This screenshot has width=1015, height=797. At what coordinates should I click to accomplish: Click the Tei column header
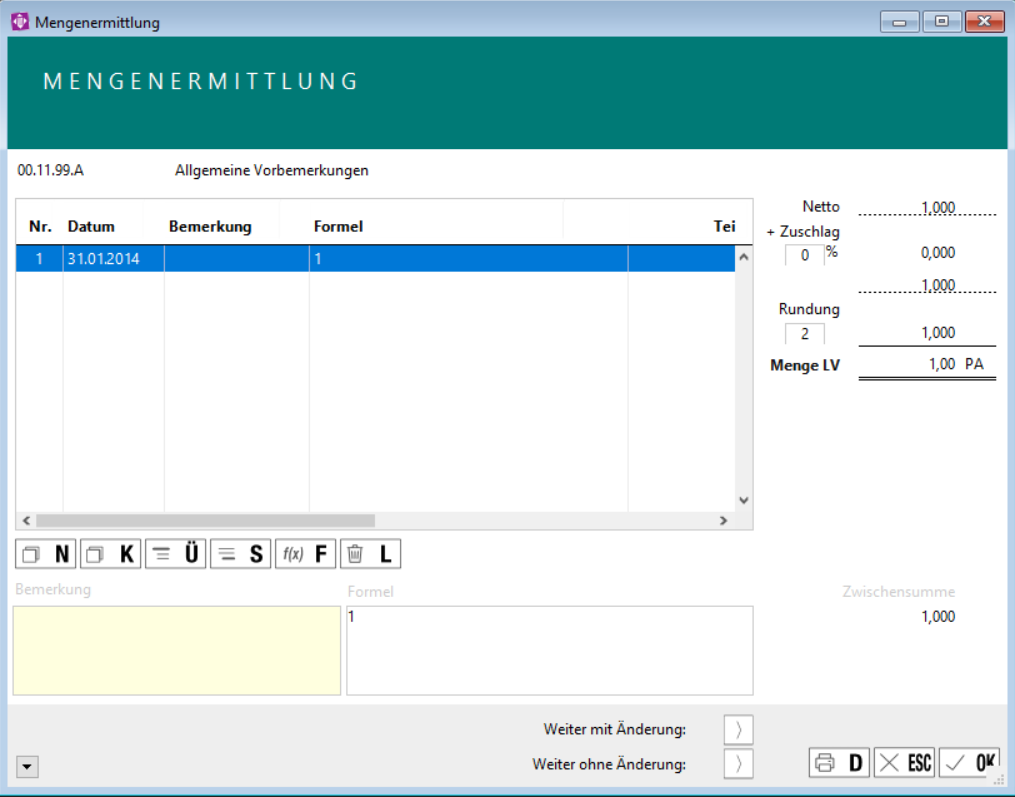pyautogui.click(x=724, y=227)
